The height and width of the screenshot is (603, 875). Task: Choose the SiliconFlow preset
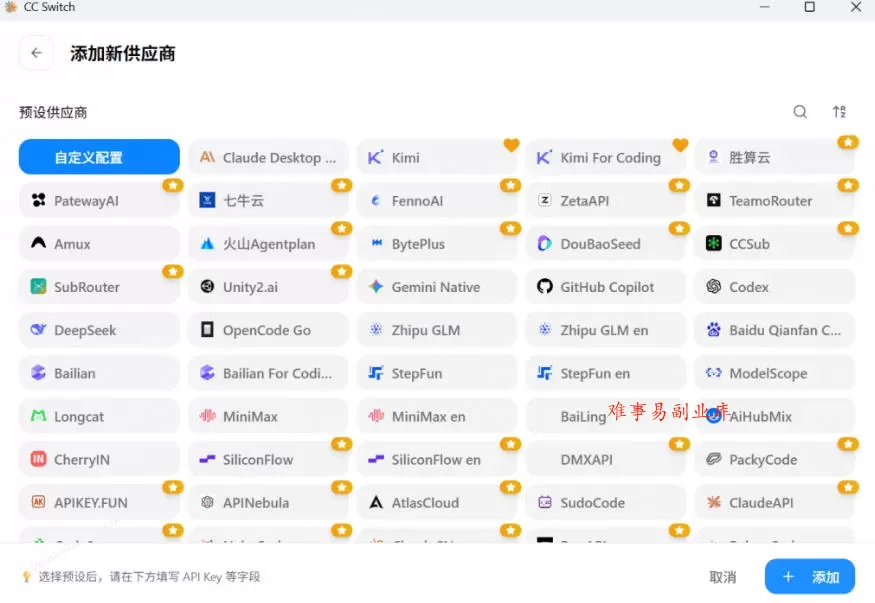tap(268, 459)
